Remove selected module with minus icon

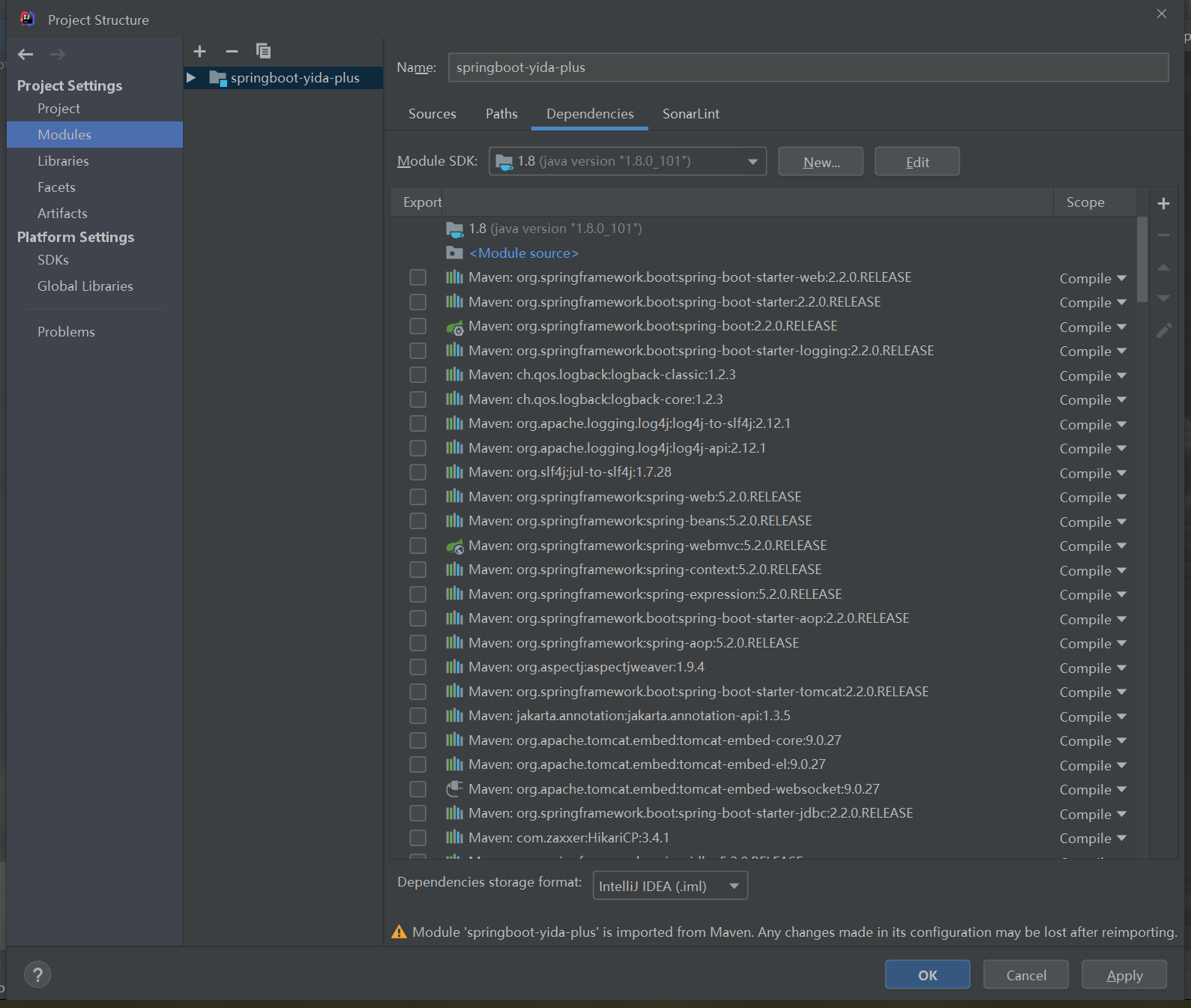pyautogui.click(x=232, y=51)
